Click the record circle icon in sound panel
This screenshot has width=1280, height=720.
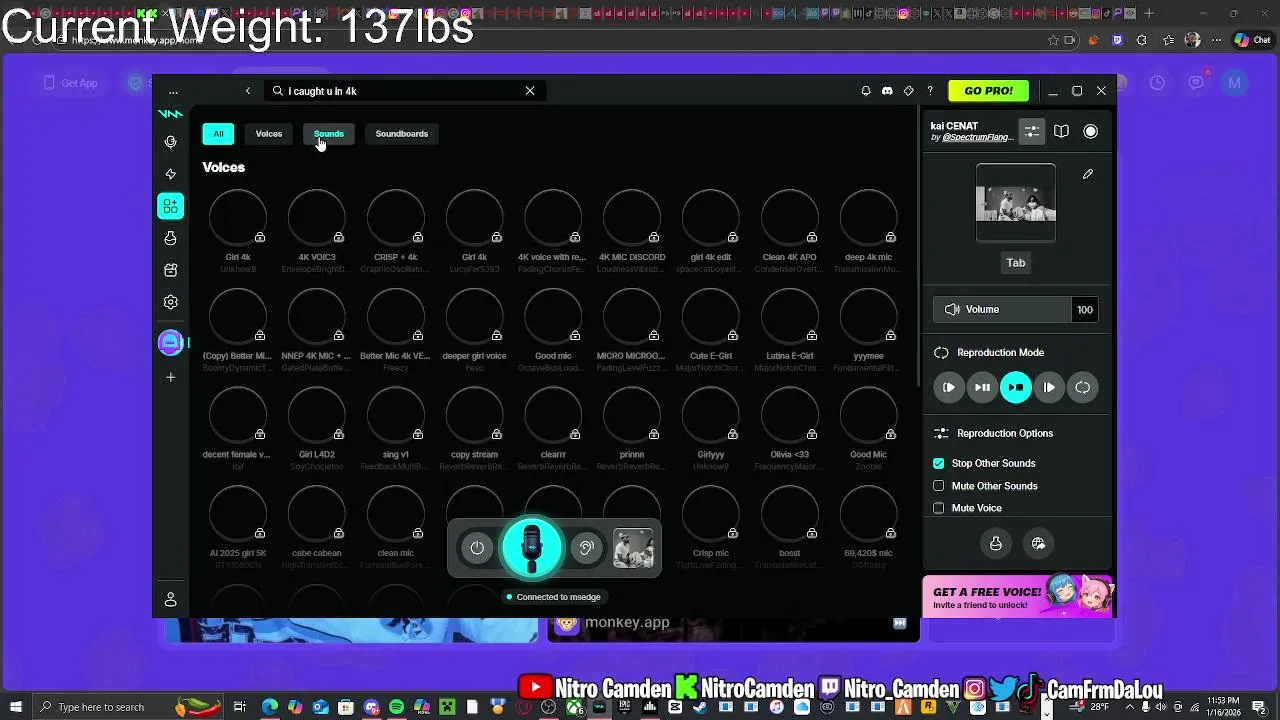(1091, 131)
